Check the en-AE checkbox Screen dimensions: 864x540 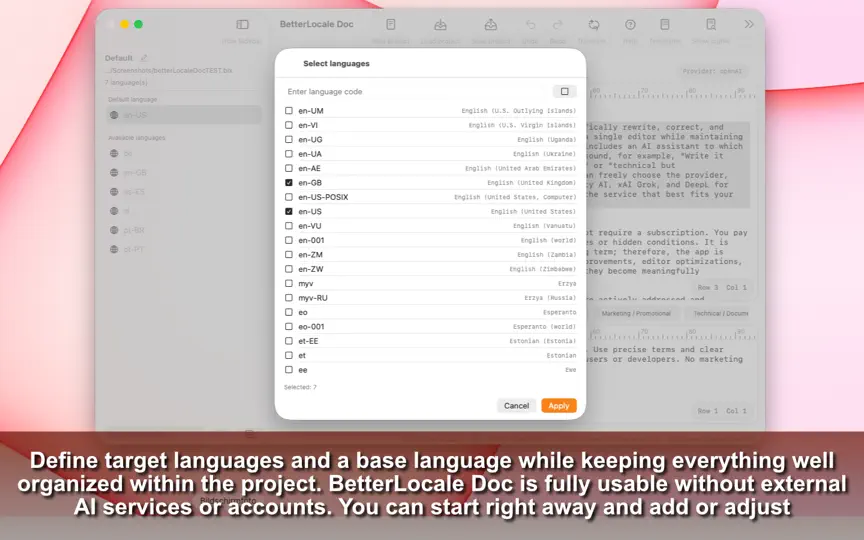point(289,168)
